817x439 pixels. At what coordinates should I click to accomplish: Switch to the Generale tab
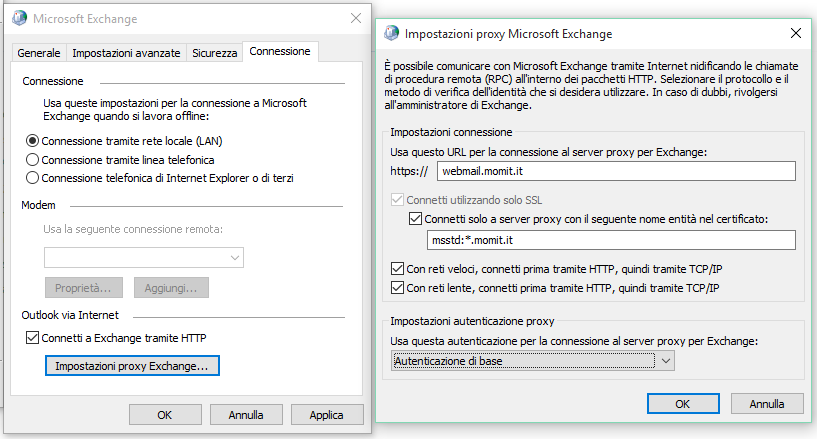coord(39,52)
